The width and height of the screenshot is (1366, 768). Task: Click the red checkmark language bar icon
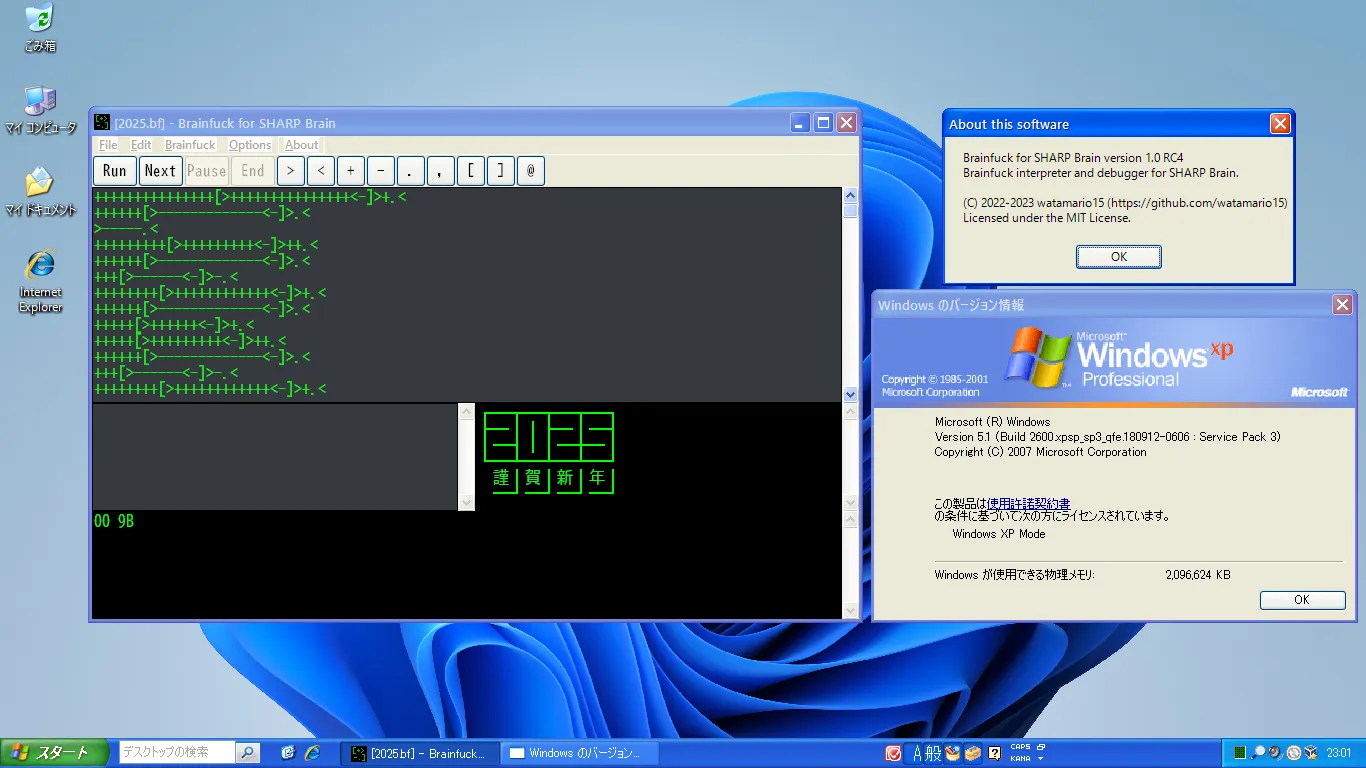894,753
